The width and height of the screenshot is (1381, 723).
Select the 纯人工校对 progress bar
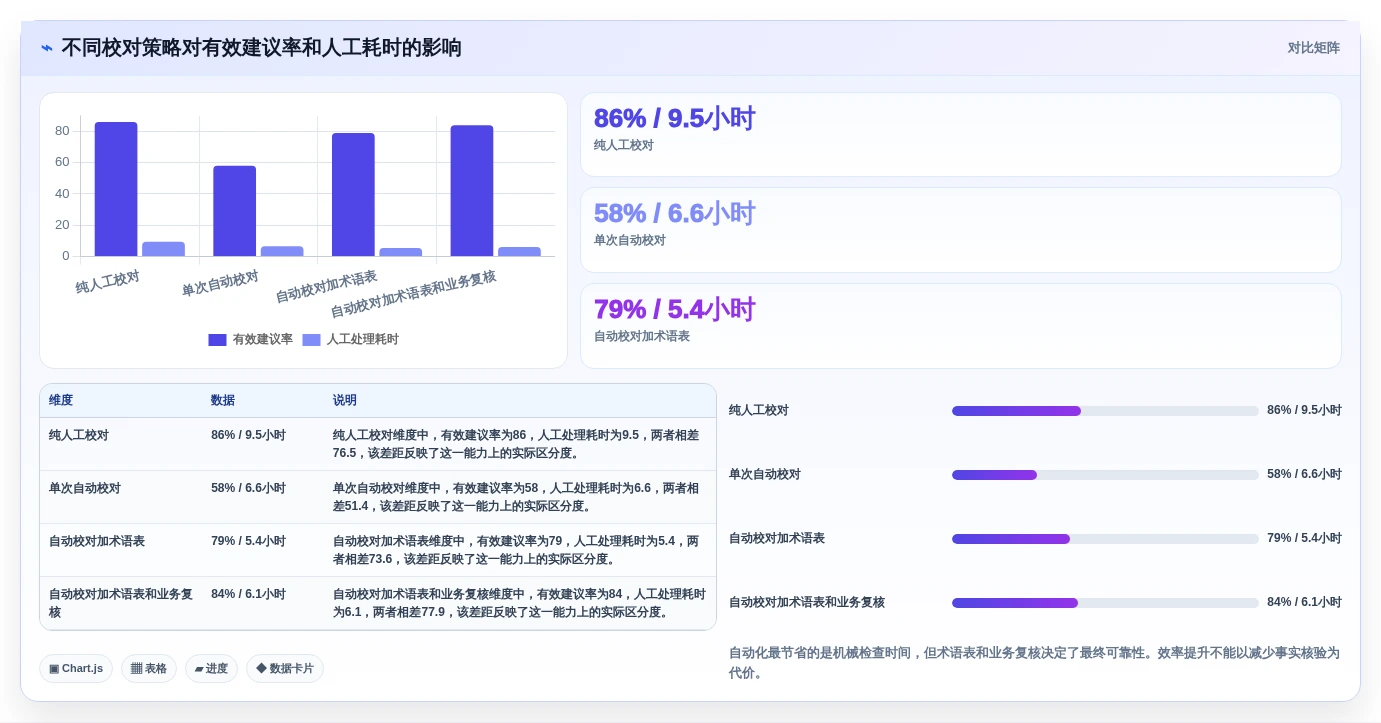coord(1105,411)
